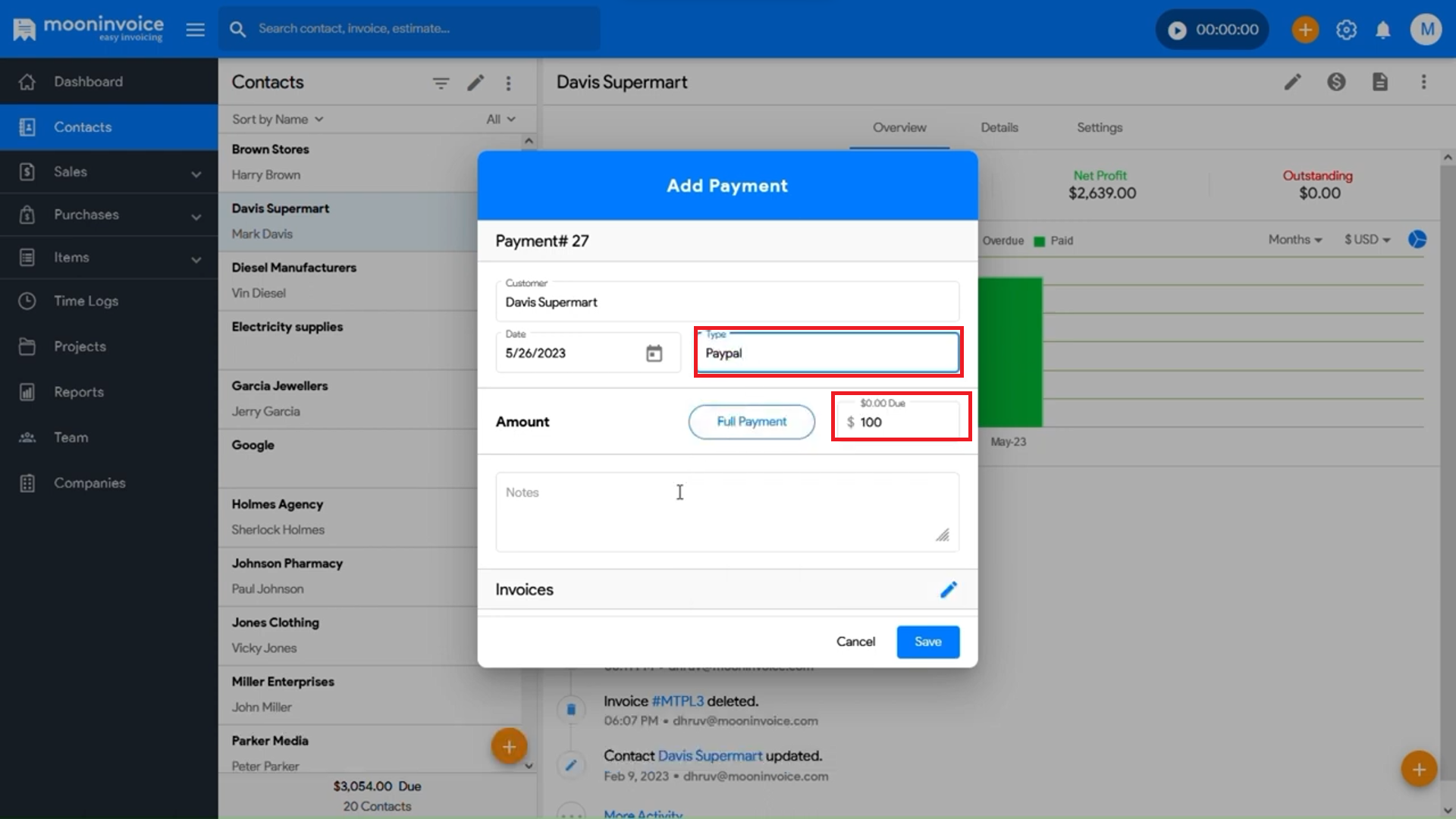Select the Full Payment option
Viewport: 1456px width, 819px height.
click(751, 422)
